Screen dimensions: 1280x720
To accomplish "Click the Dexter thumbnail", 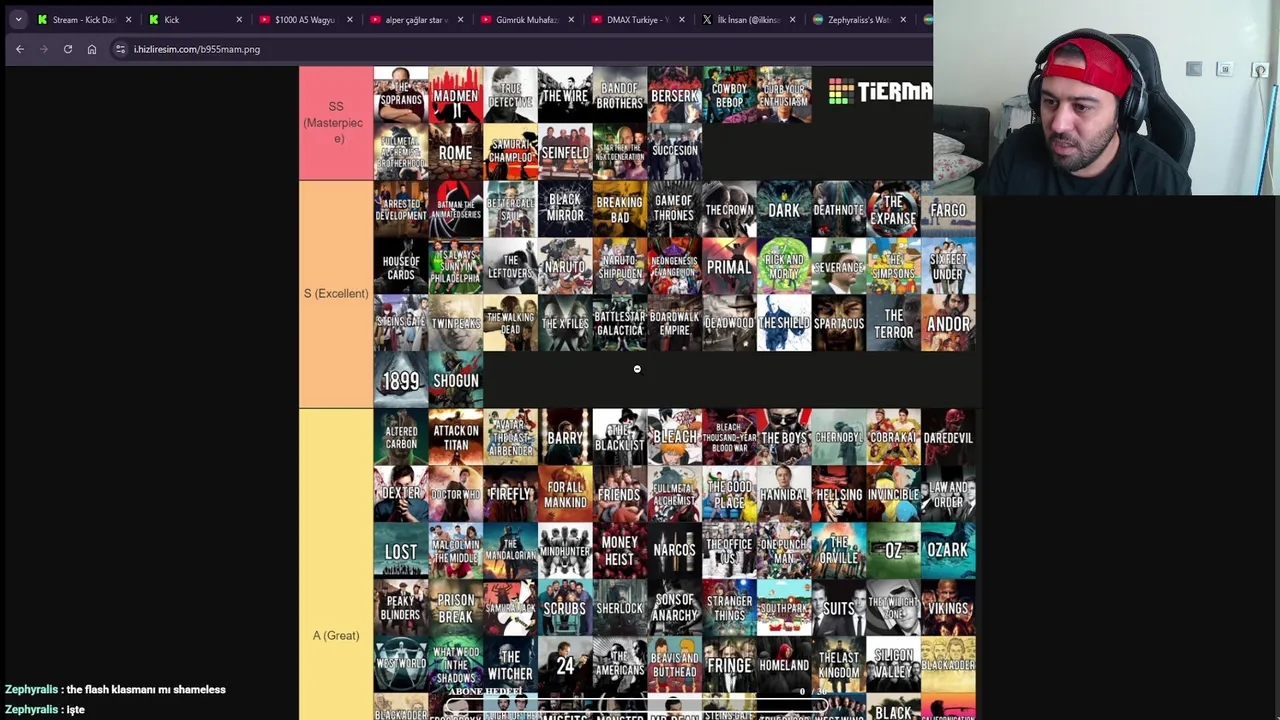I will coord(401,494).
